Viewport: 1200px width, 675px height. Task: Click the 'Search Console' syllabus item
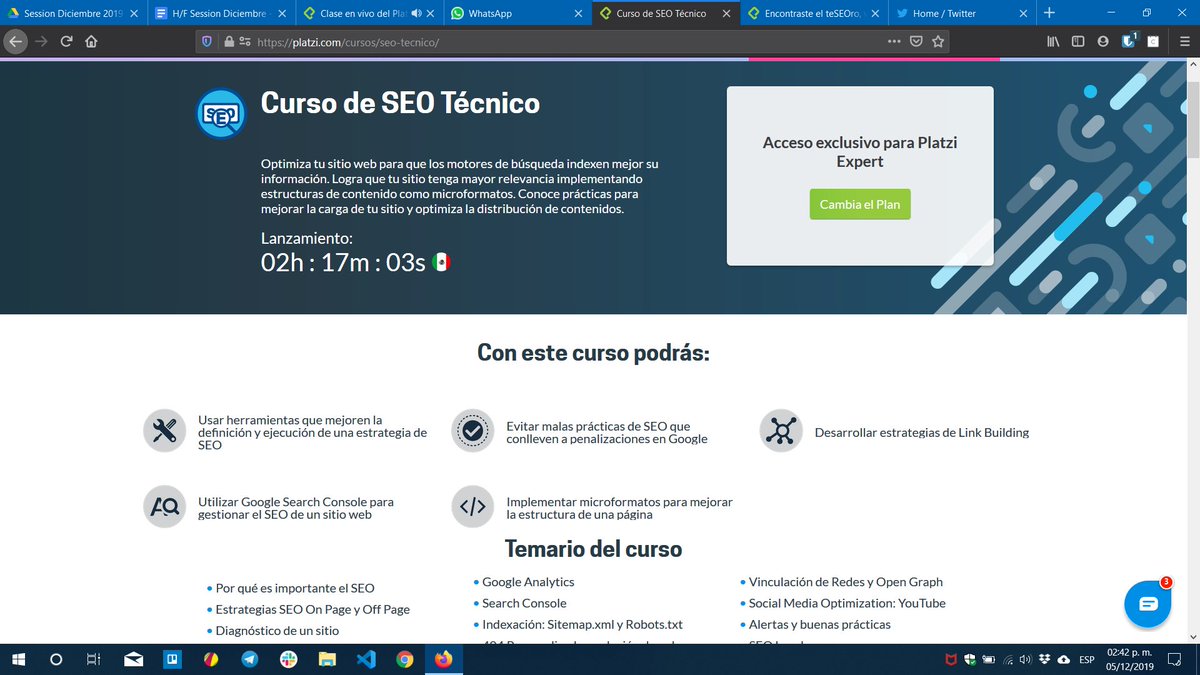[524, 603]
